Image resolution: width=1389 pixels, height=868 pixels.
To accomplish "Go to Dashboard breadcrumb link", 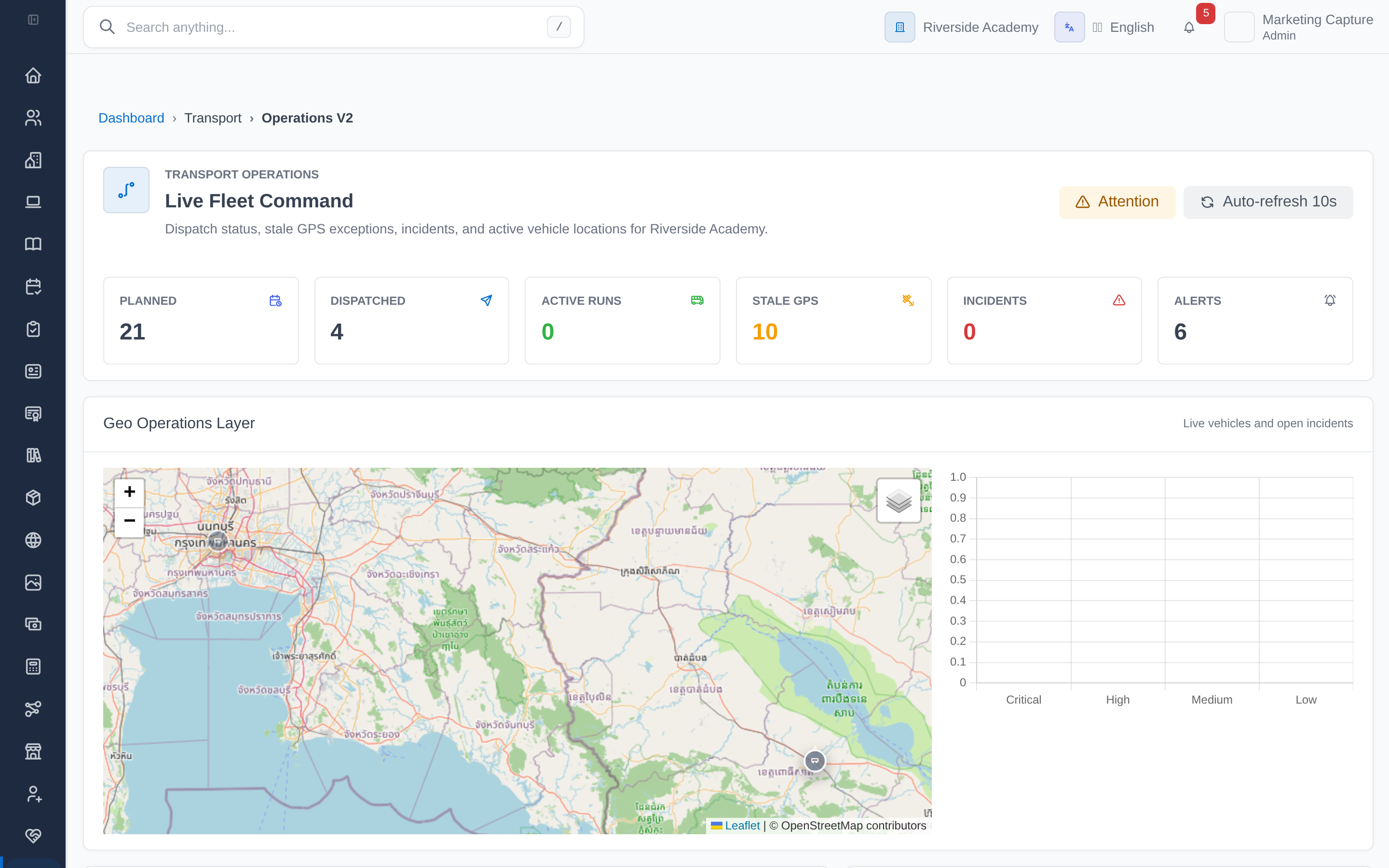I will [131, 118].
